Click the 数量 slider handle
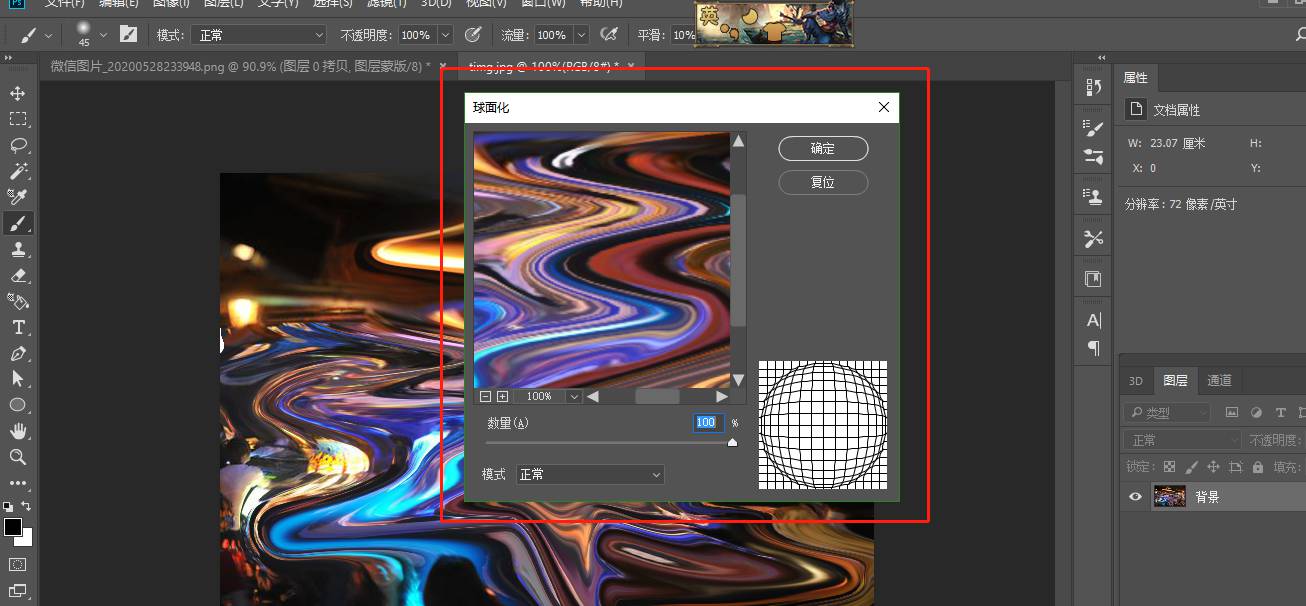The image size is (1306, 606). tap(732, 442)
